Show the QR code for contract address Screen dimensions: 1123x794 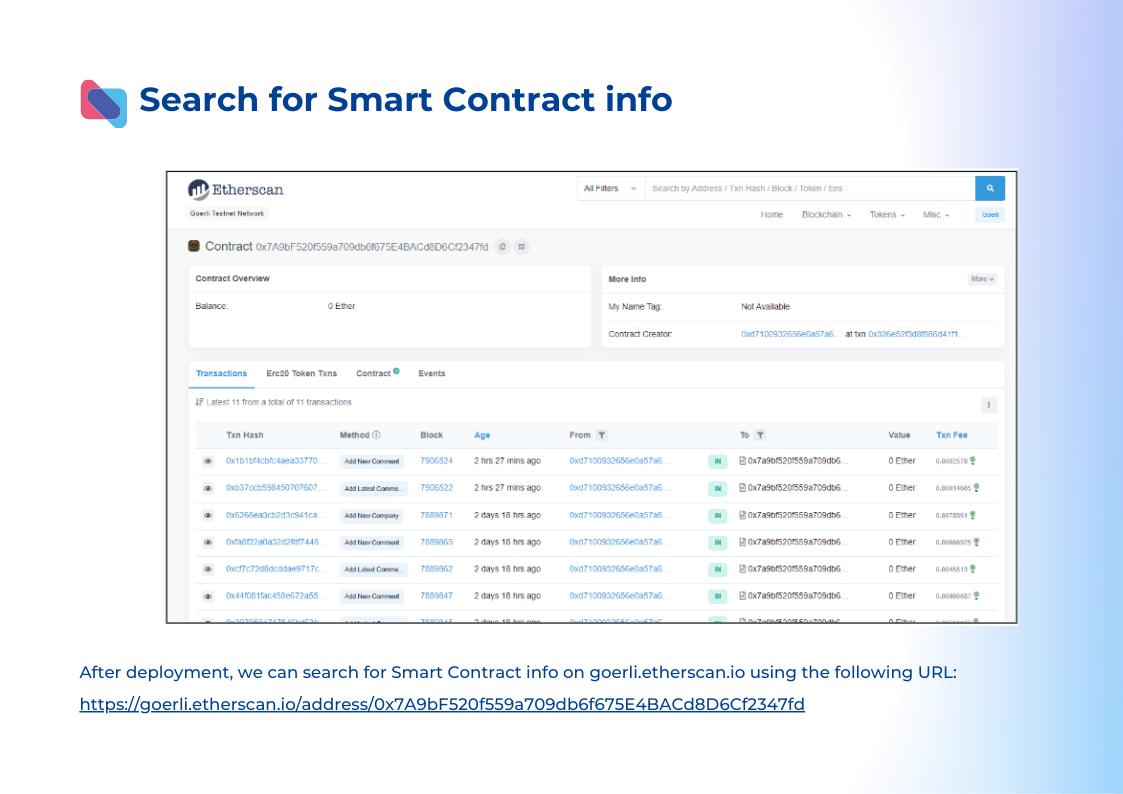coord(522,246)
